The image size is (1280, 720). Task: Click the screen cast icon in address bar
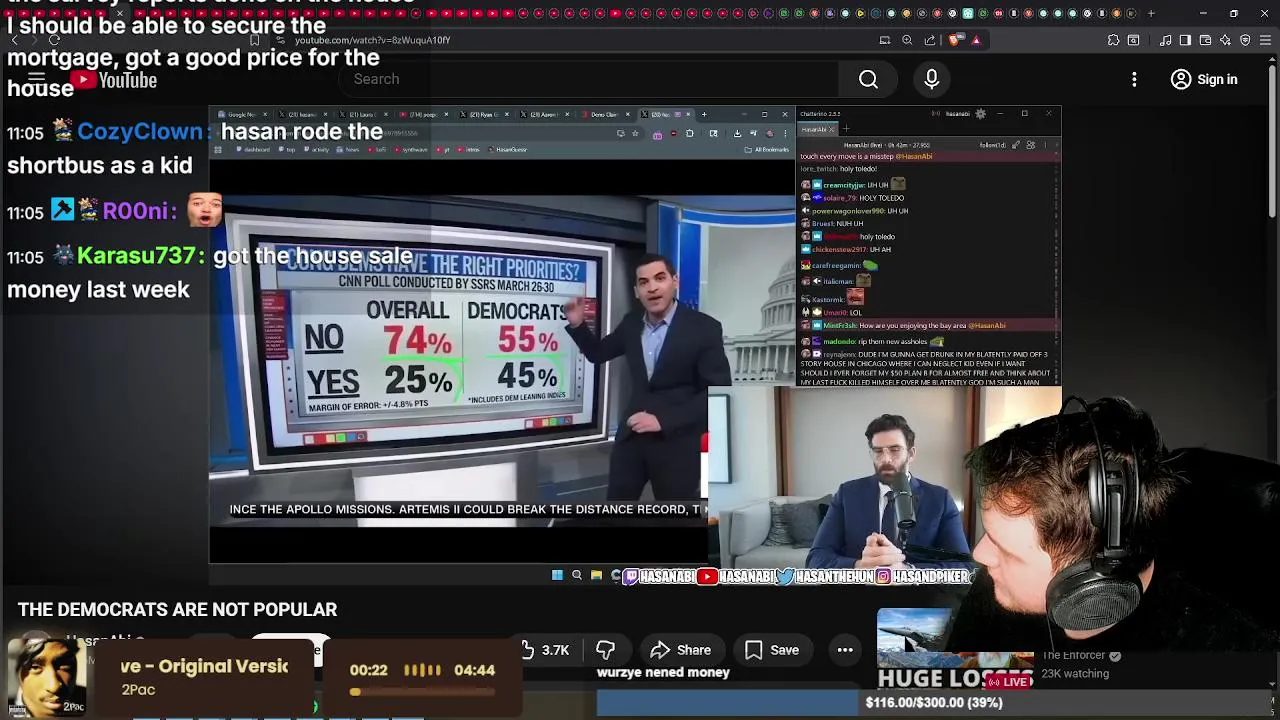[x=885, y=40]
